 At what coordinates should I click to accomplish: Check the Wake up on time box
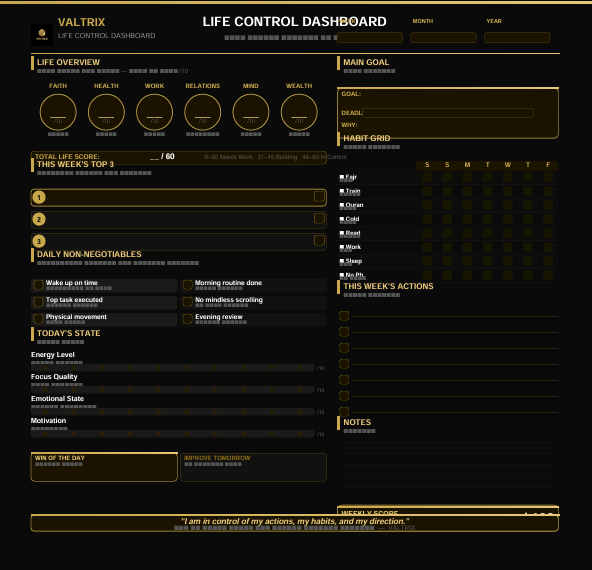pos(38,285)
